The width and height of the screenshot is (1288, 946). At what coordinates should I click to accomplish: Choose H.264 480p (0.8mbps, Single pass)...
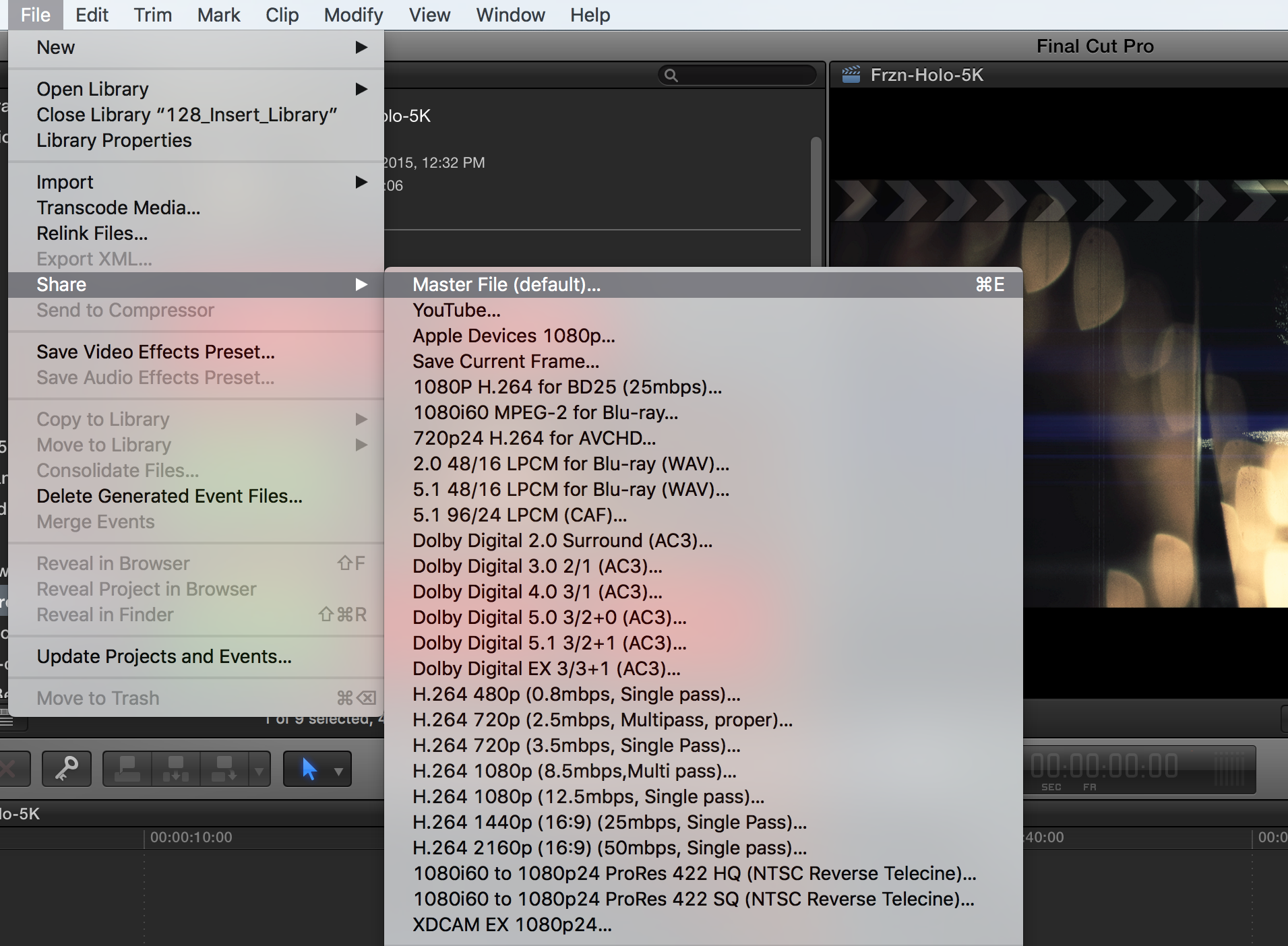click(x=704, y=694)
